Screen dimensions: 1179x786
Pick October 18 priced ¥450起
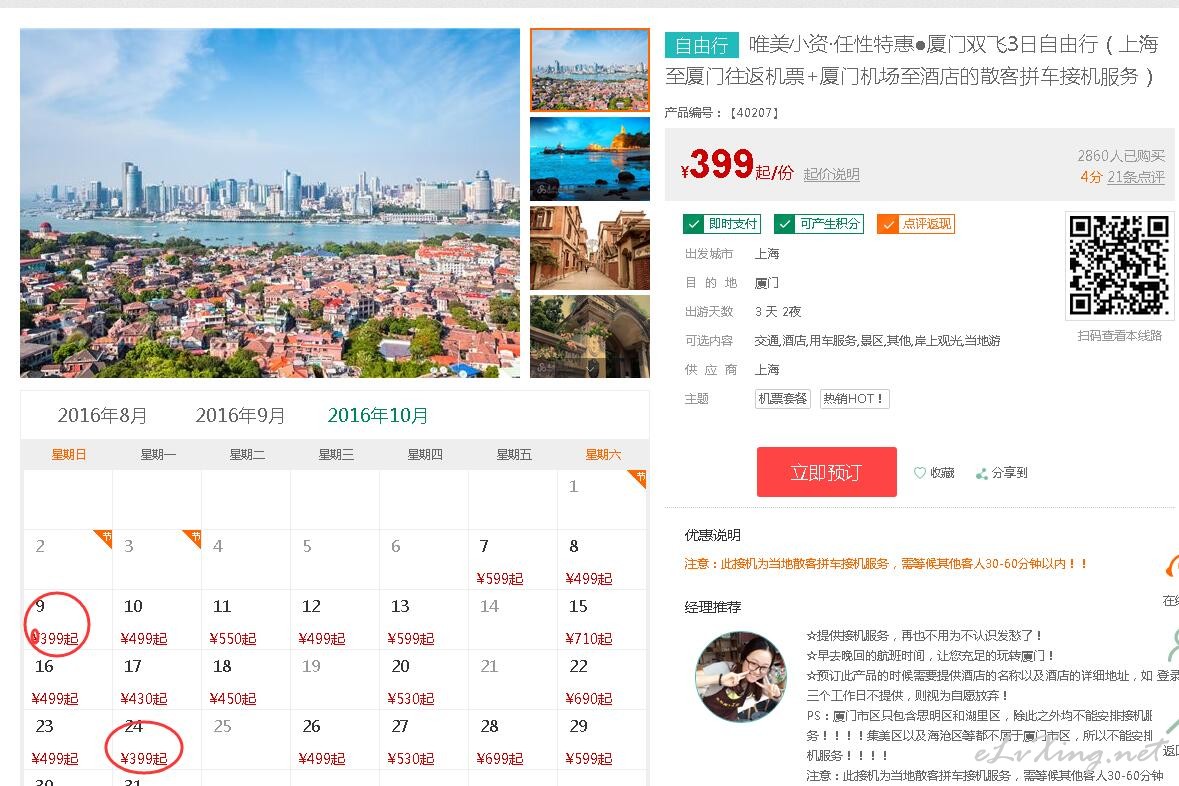246,680
